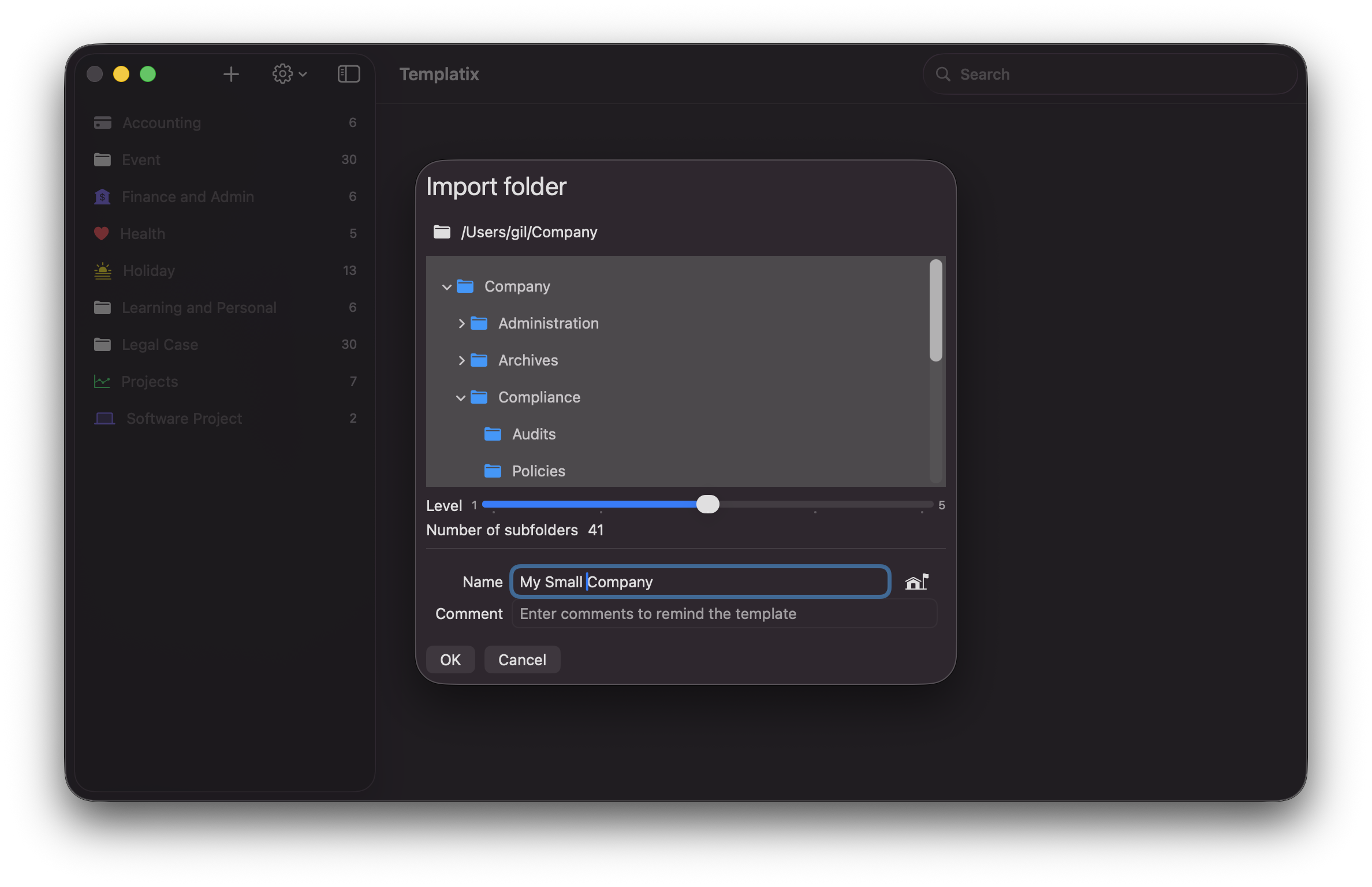The height and width of the screenshot is (887, 1372).
Task: Select the Legal Case category
Action: pyautogui.click(x=159, y=344)
